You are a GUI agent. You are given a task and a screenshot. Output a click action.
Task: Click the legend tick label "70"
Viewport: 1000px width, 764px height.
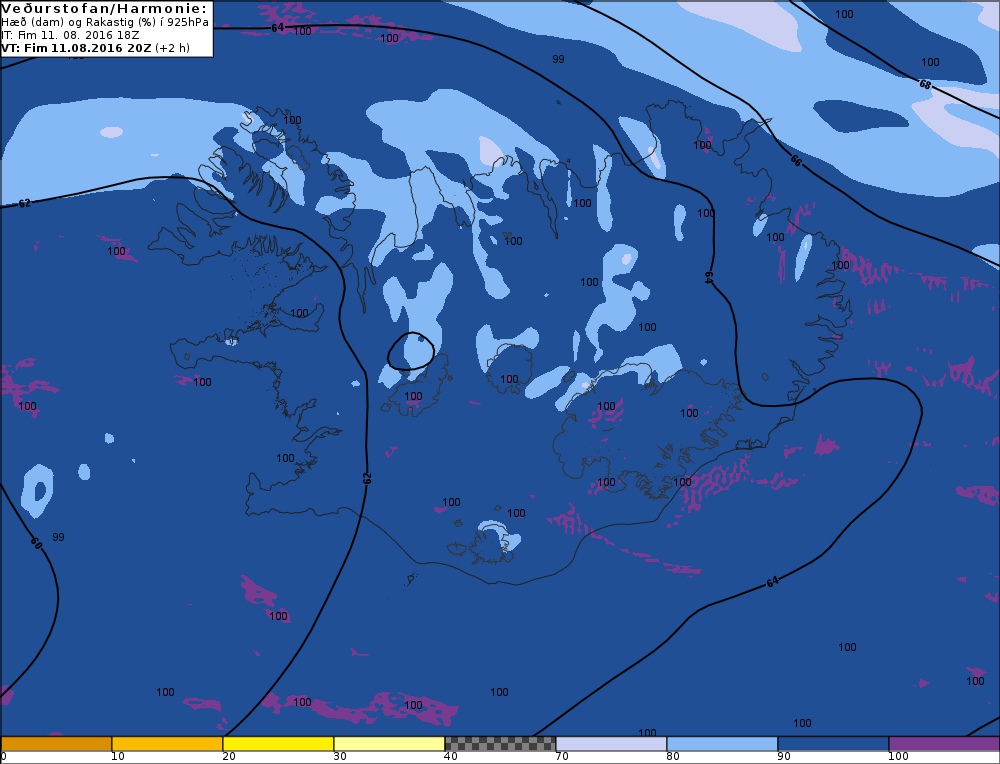562,756
